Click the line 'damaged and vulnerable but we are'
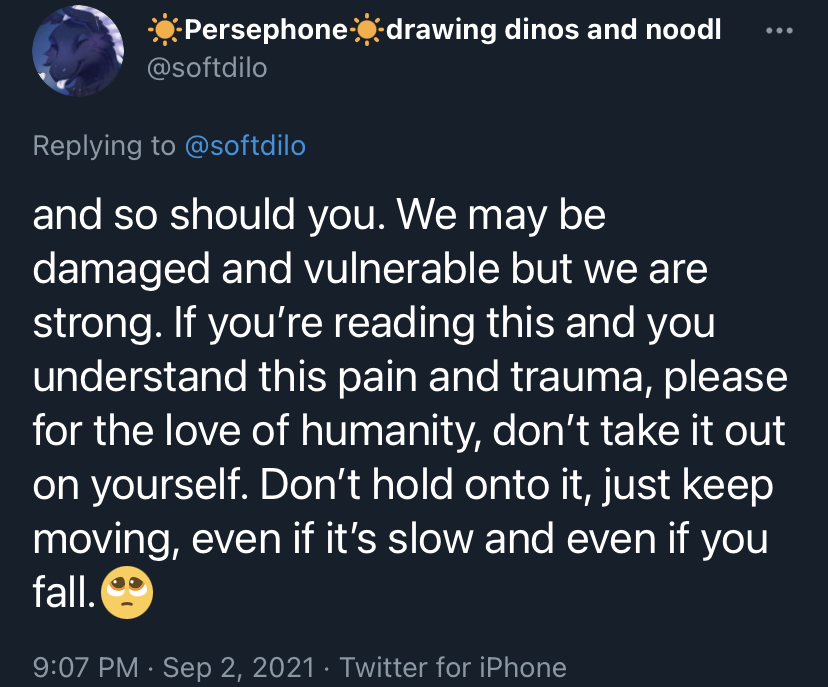The image size is (828, 687). point(370,269)
